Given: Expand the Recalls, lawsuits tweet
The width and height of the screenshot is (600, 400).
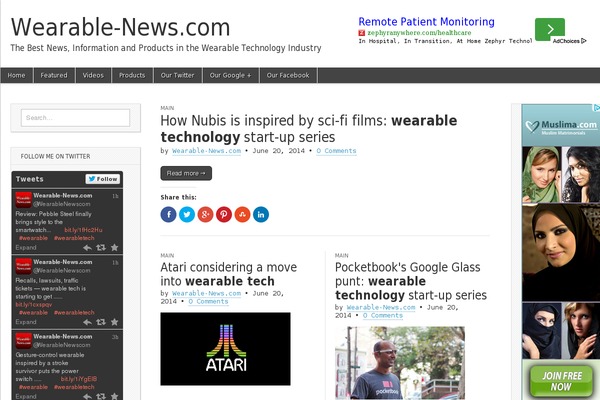Looking at the screenshot, I should pos(26,322).
